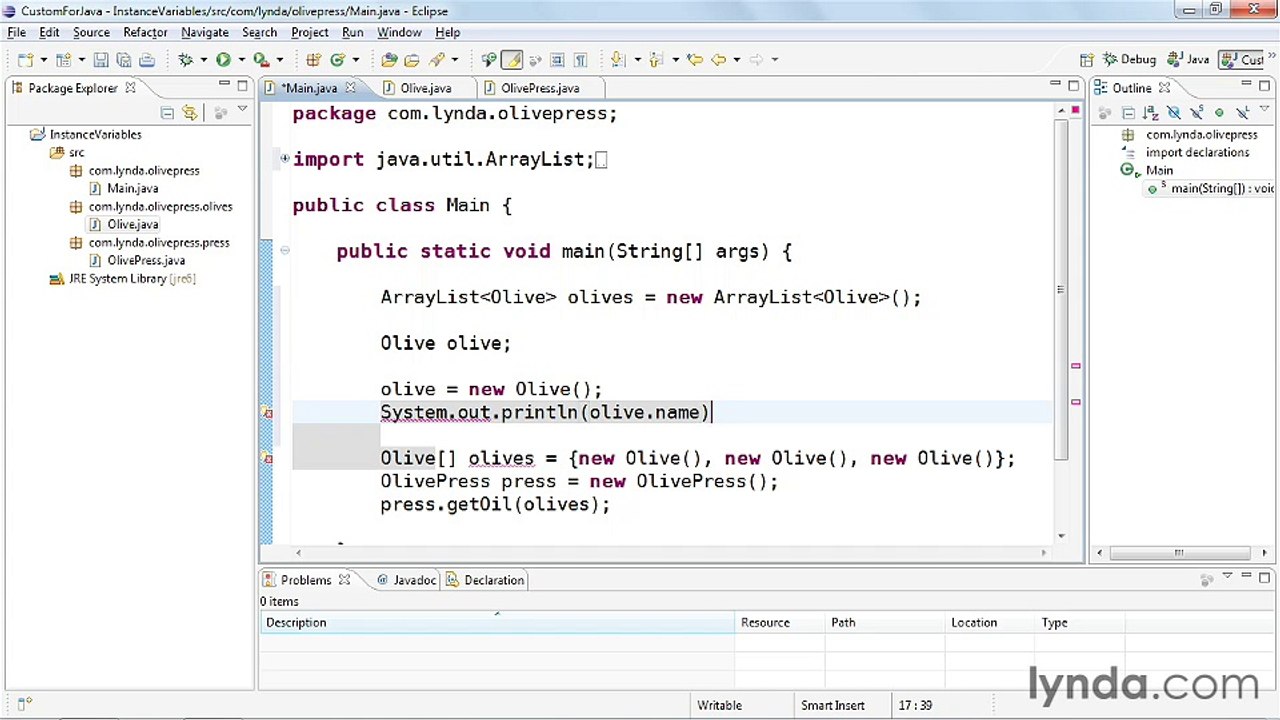Screen dimensions: 1280x720
Task: Toggle Mark Occurrences in toolbar
Action: (511, 60)
